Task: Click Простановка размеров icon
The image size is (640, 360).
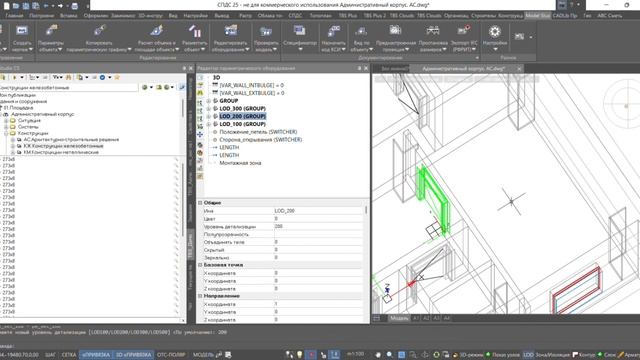Action: (x=433, y=31)
